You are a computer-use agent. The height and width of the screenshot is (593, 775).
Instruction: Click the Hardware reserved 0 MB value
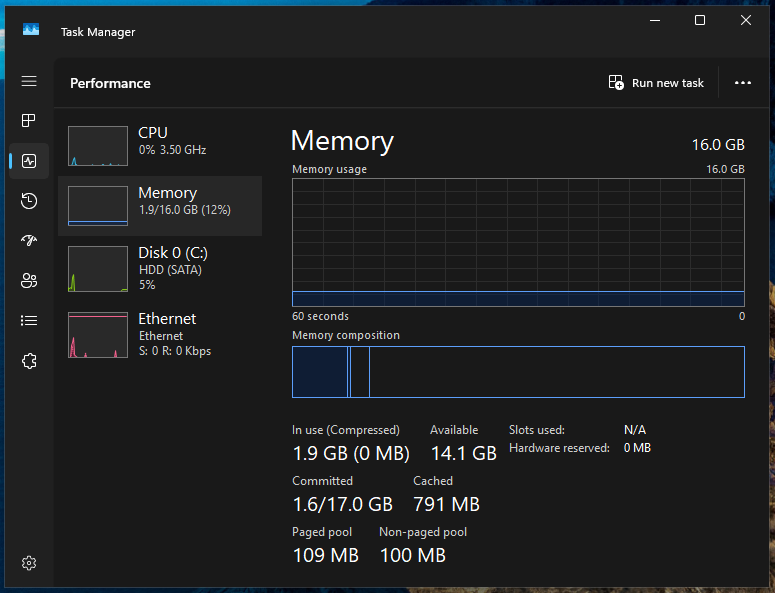point(637,448)
